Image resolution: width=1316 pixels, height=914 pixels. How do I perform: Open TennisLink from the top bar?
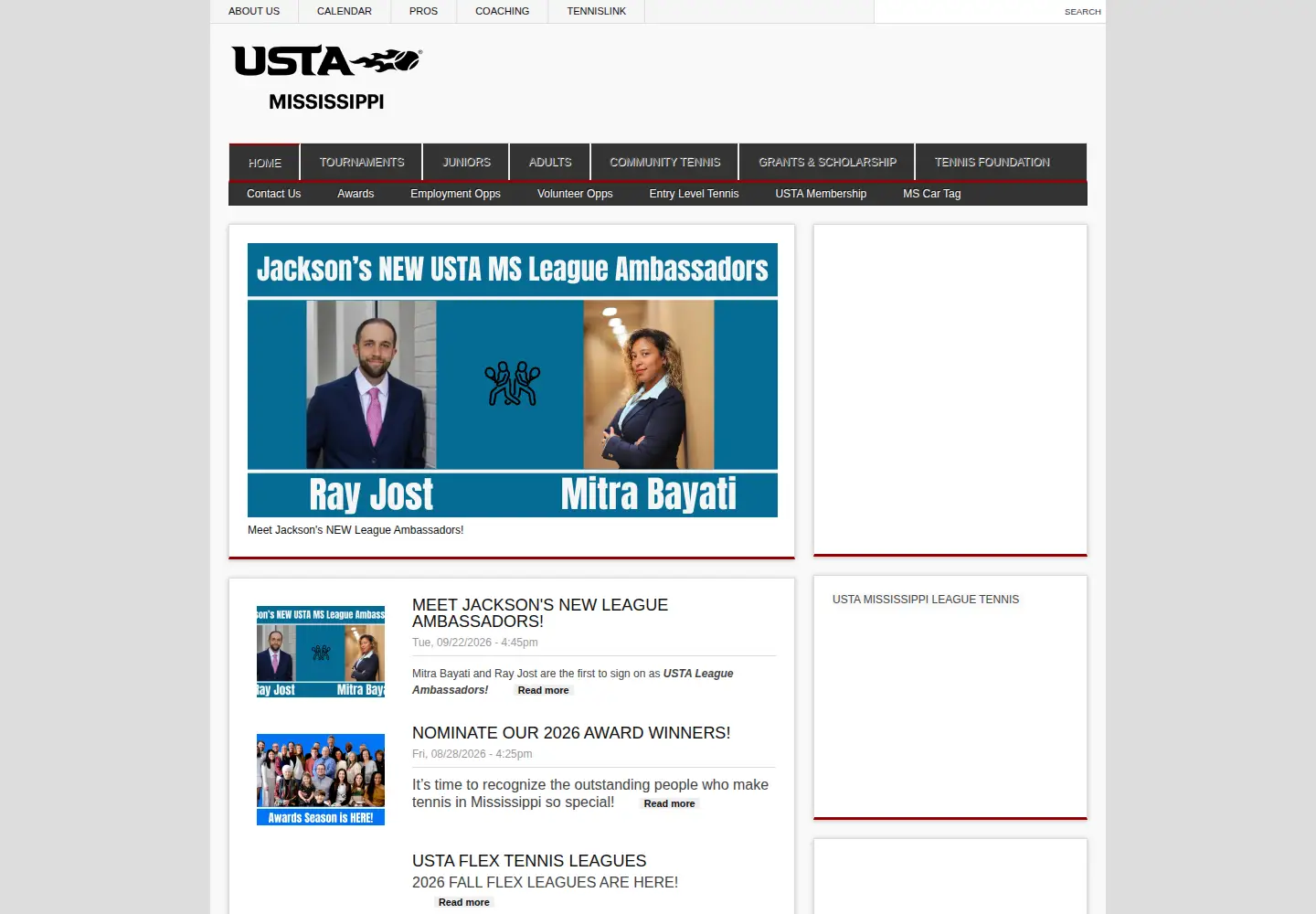coord(596,11)
